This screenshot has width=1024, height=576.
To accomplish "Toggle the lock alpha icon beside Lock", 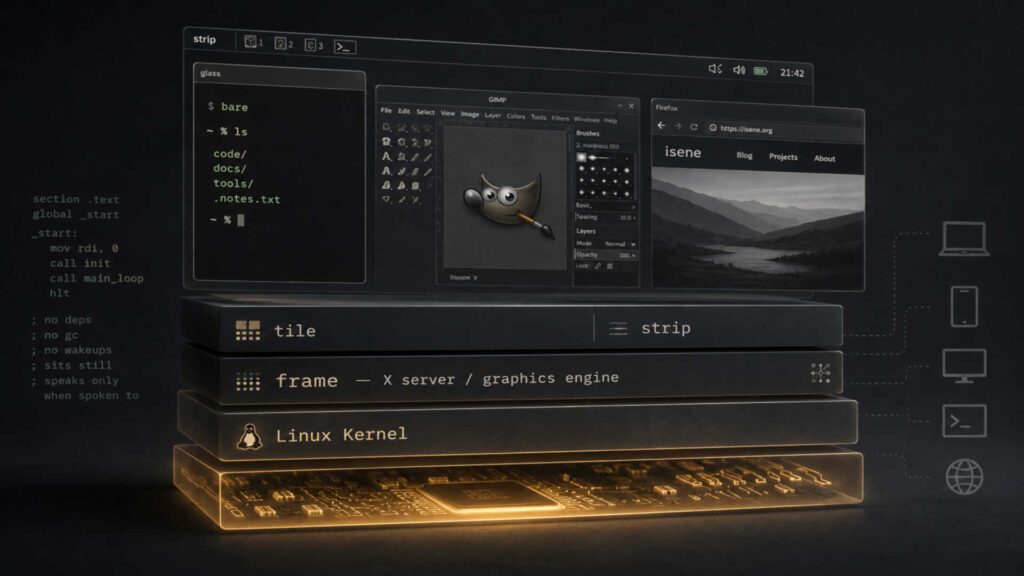I will [x=610, y=266].
